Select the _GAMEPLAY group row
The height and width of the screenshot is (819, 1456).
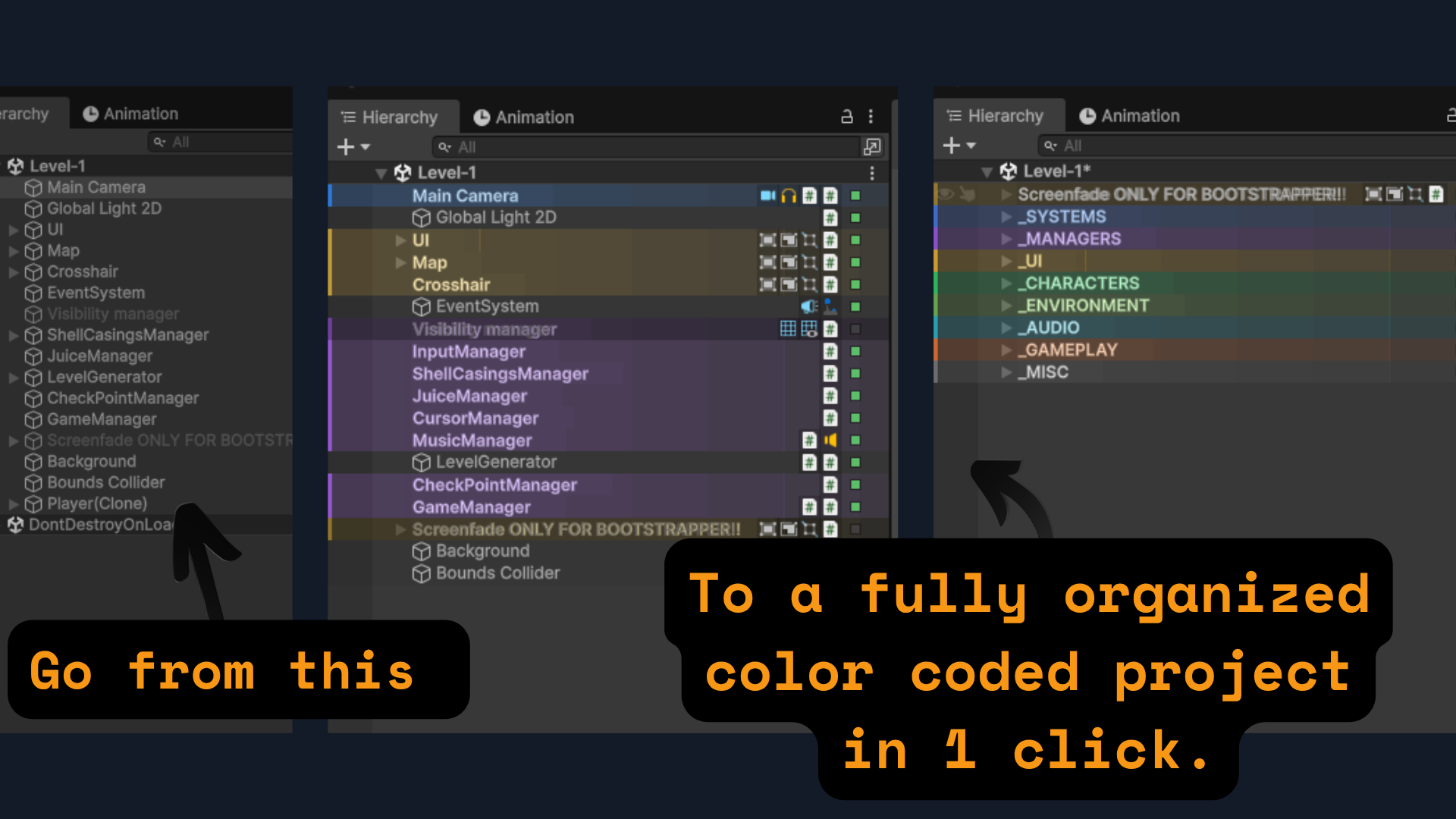(x=1072, y=350)
